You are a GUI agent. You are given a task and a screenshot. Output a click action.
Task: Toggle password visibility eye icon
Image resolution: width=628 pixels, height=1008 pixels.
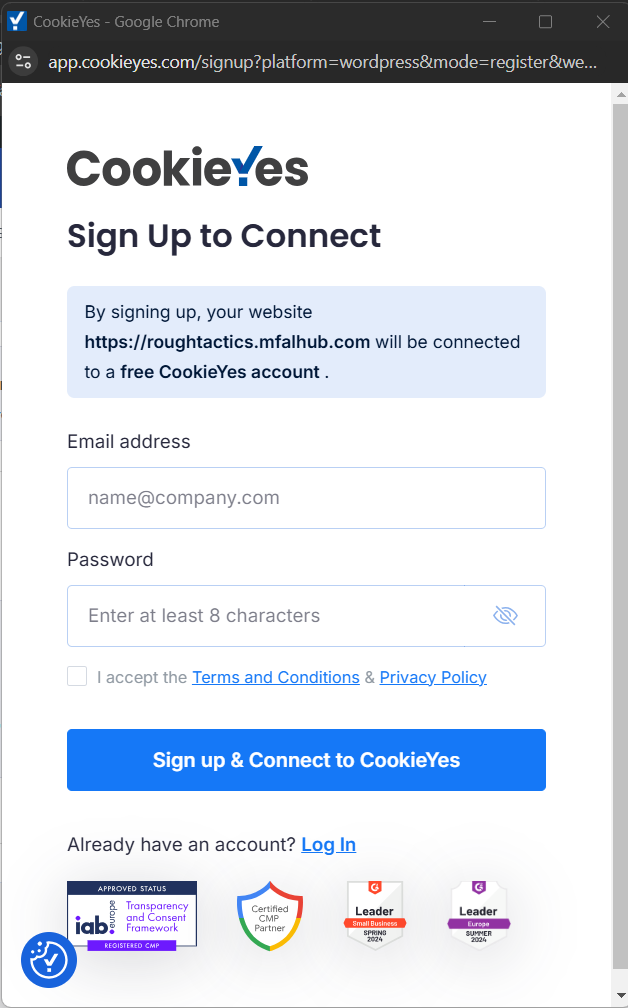click(505, 616)
